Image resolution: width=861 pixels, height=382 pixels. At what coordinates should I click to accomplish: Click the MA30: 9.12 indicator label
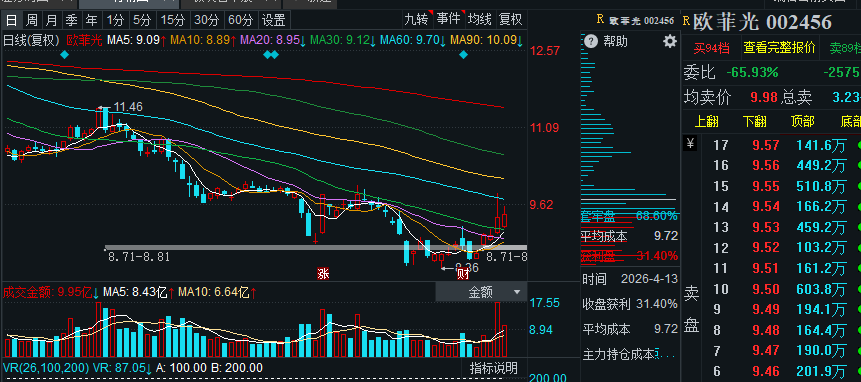[343, 40]
